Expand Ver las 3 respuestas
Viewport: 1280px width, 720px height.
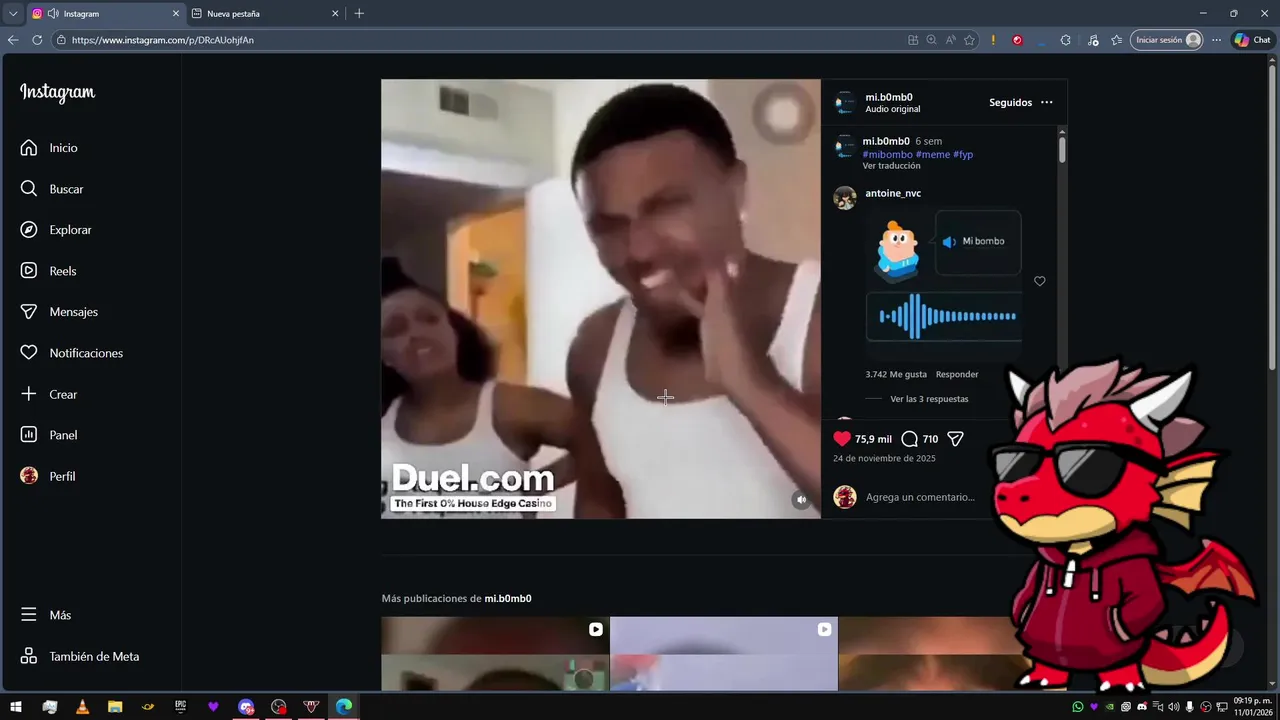click(x=929, y=399)
